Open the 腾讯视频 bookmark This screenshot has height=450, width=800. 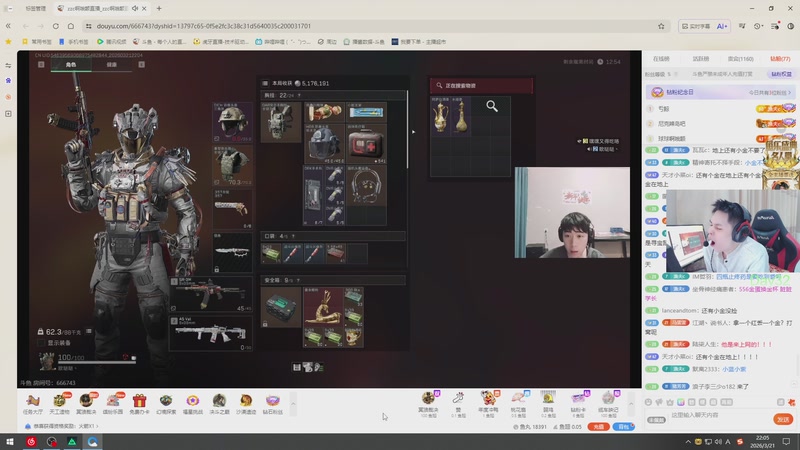coord(111,42)
